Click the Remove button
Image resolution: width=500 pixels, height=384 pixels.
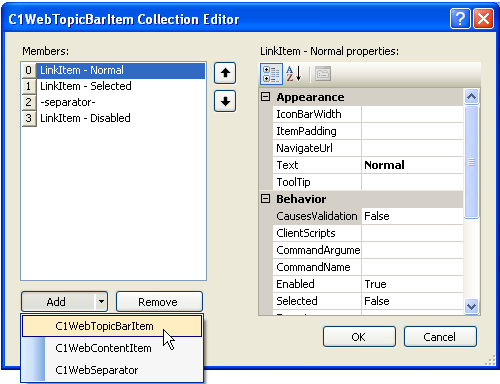pos(159,302)
